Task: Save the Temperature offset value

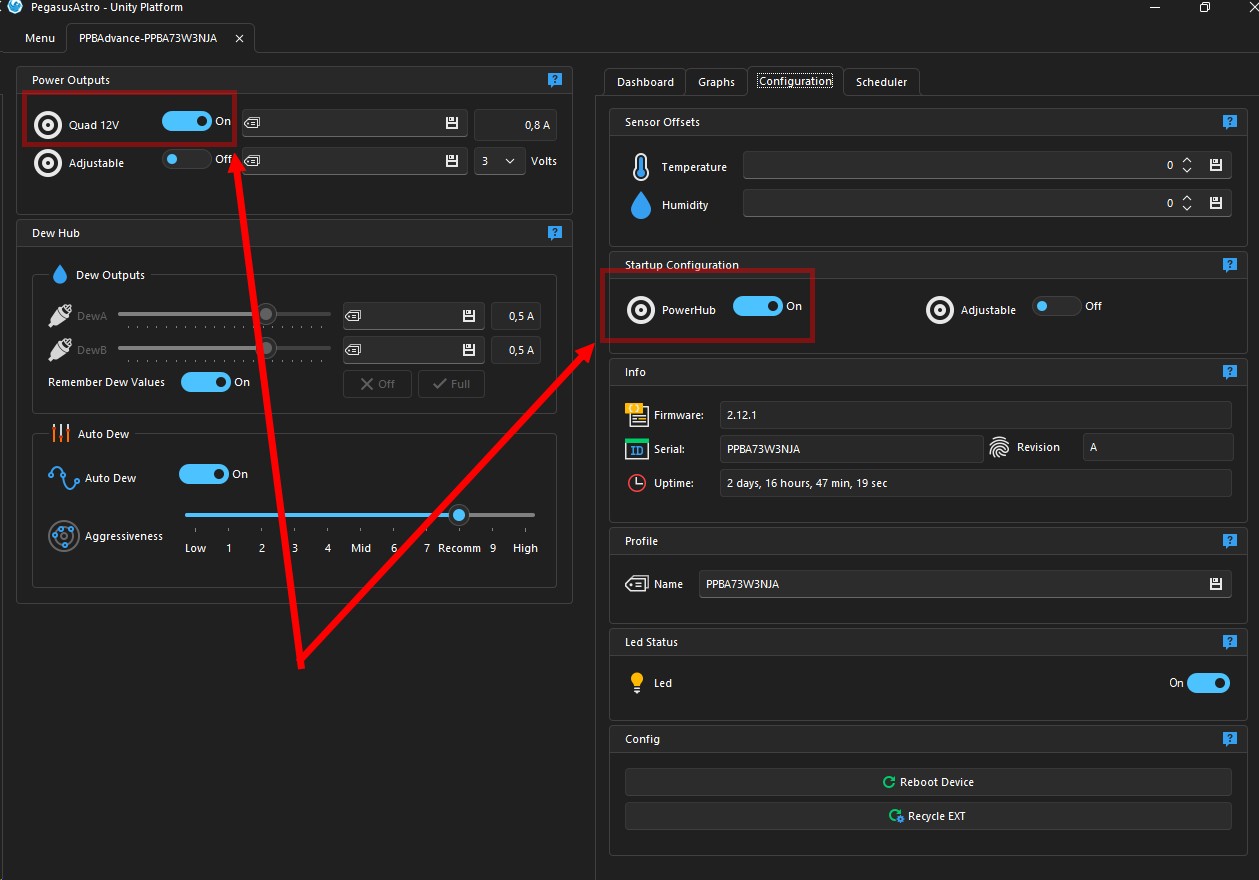Action: point(1216,165)
